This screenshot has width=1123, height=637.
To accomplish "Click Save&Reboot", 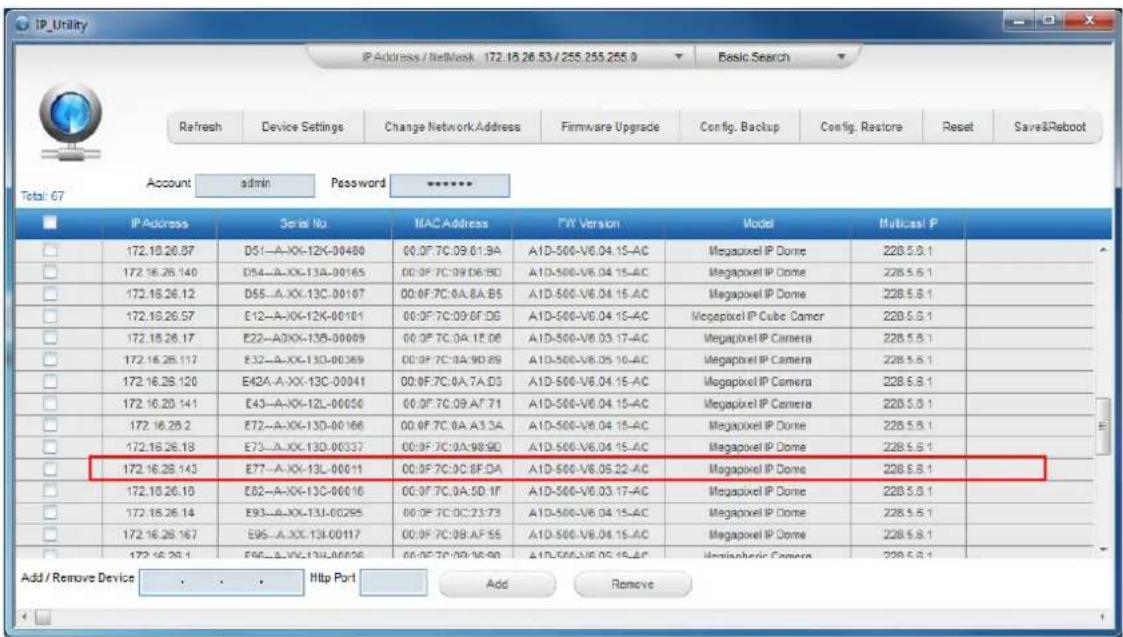I will pos(1049,127).
